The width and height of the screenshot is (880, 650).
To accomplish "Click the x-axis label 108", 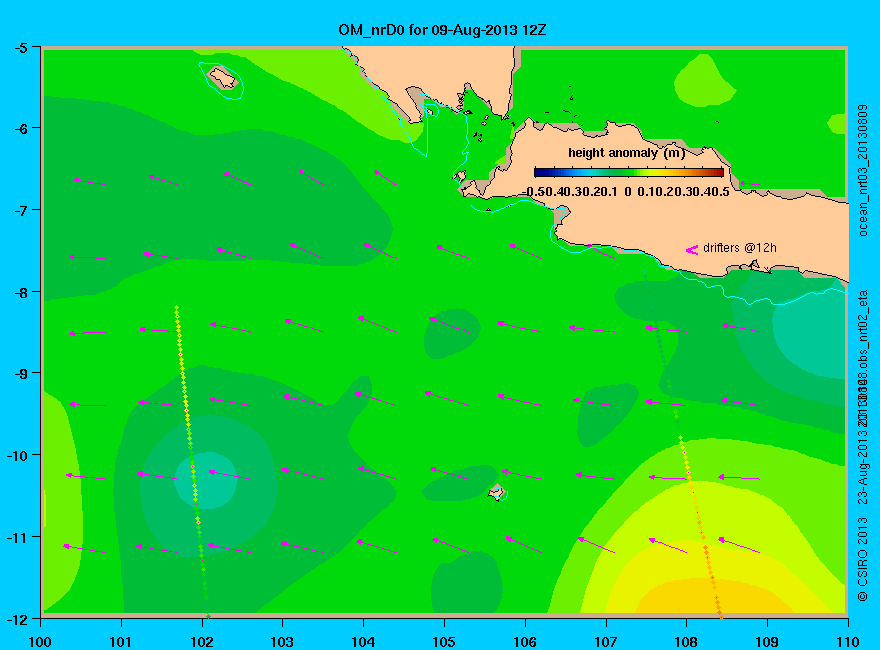I will (x=686, y=642).
